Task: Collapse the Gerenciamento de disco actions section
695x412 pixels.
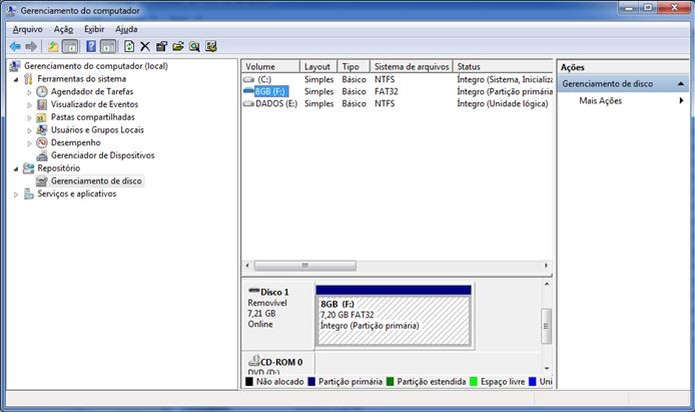Action: 681,84
